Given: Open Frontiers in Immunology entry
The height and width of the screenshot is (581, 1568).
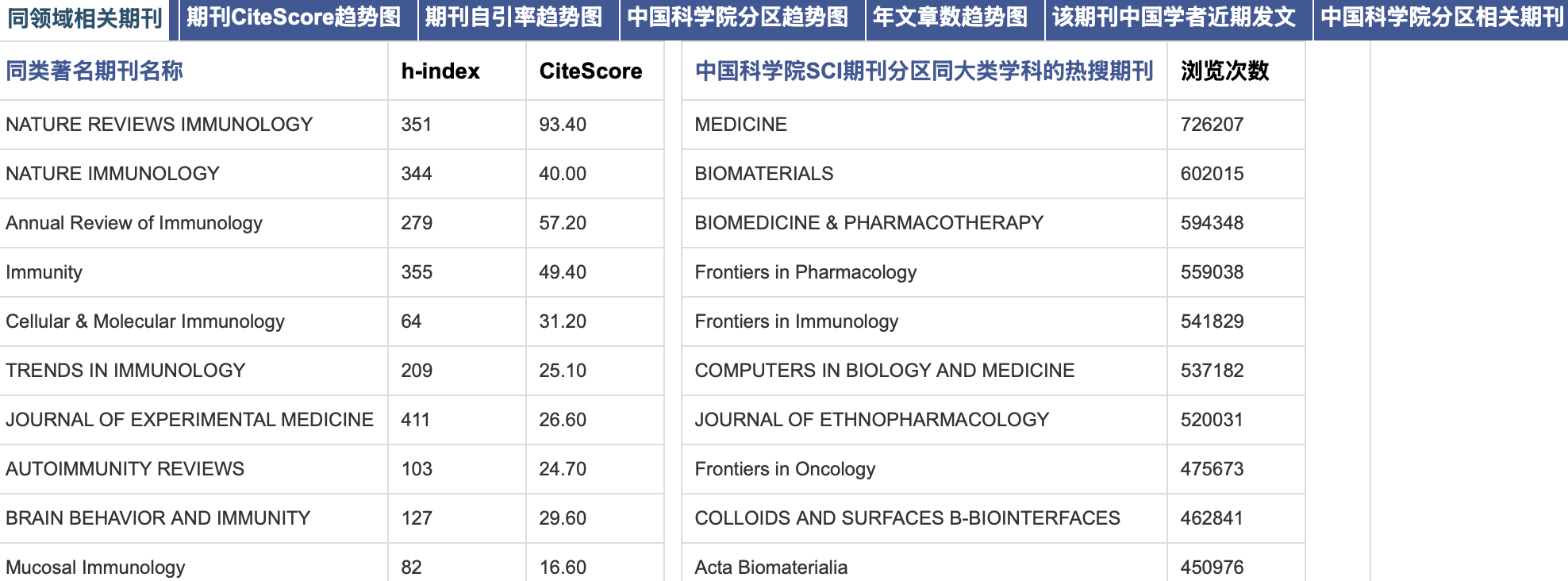Looking at the screenshot, I should coord(797,321).
